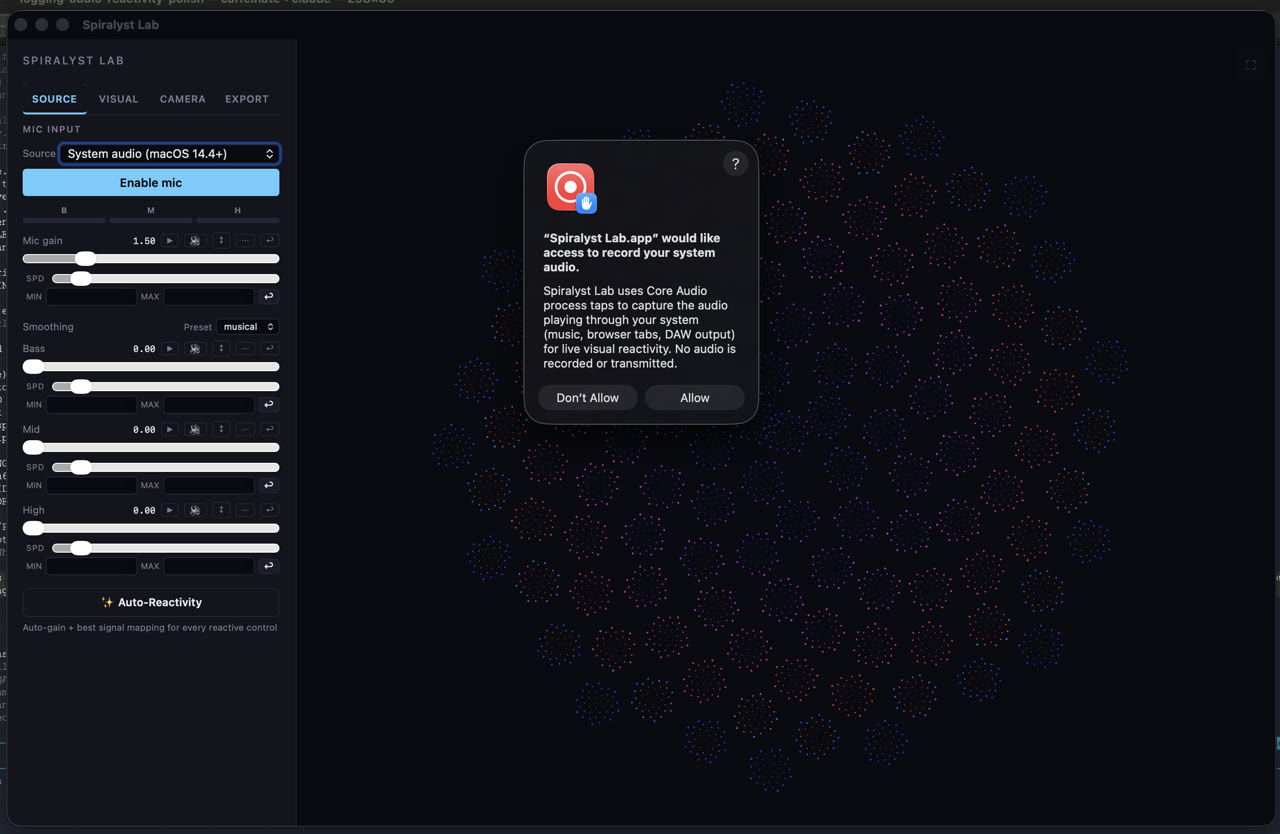This screenshot has width=1280, height=834.
Task: Click the speaker icon in Mic gain row
Action: coord(195,241)
